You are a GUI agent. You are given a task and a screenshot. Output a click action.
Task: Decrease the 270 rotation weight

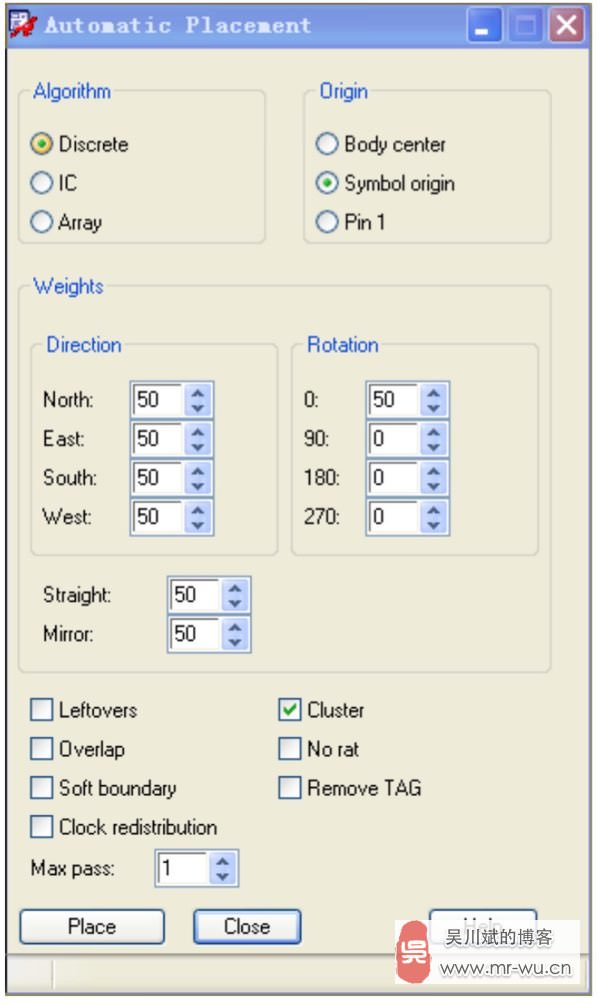click(x=433, y=524)
